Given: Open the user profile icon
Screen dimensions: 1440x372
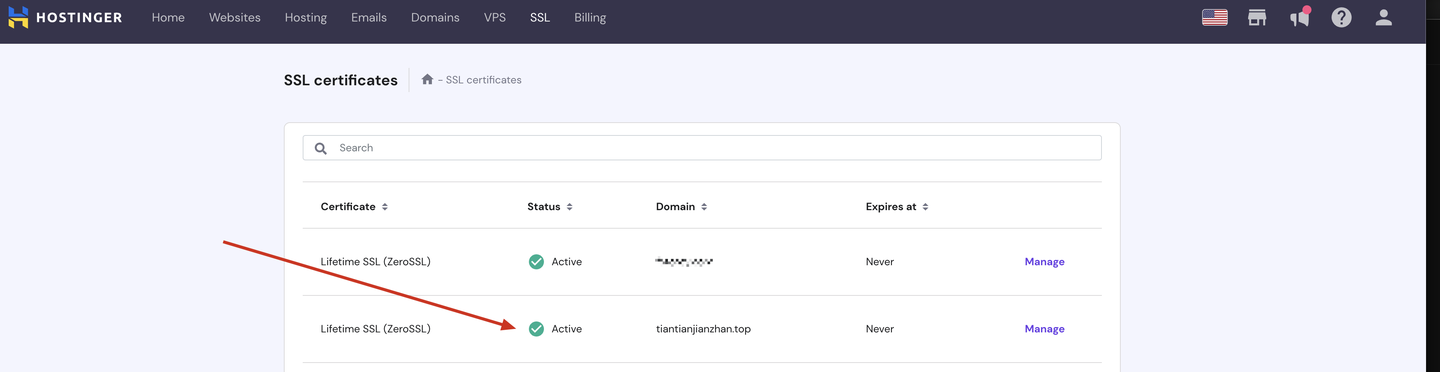Looking at the screenshot, I should (x=1384, y=17).
